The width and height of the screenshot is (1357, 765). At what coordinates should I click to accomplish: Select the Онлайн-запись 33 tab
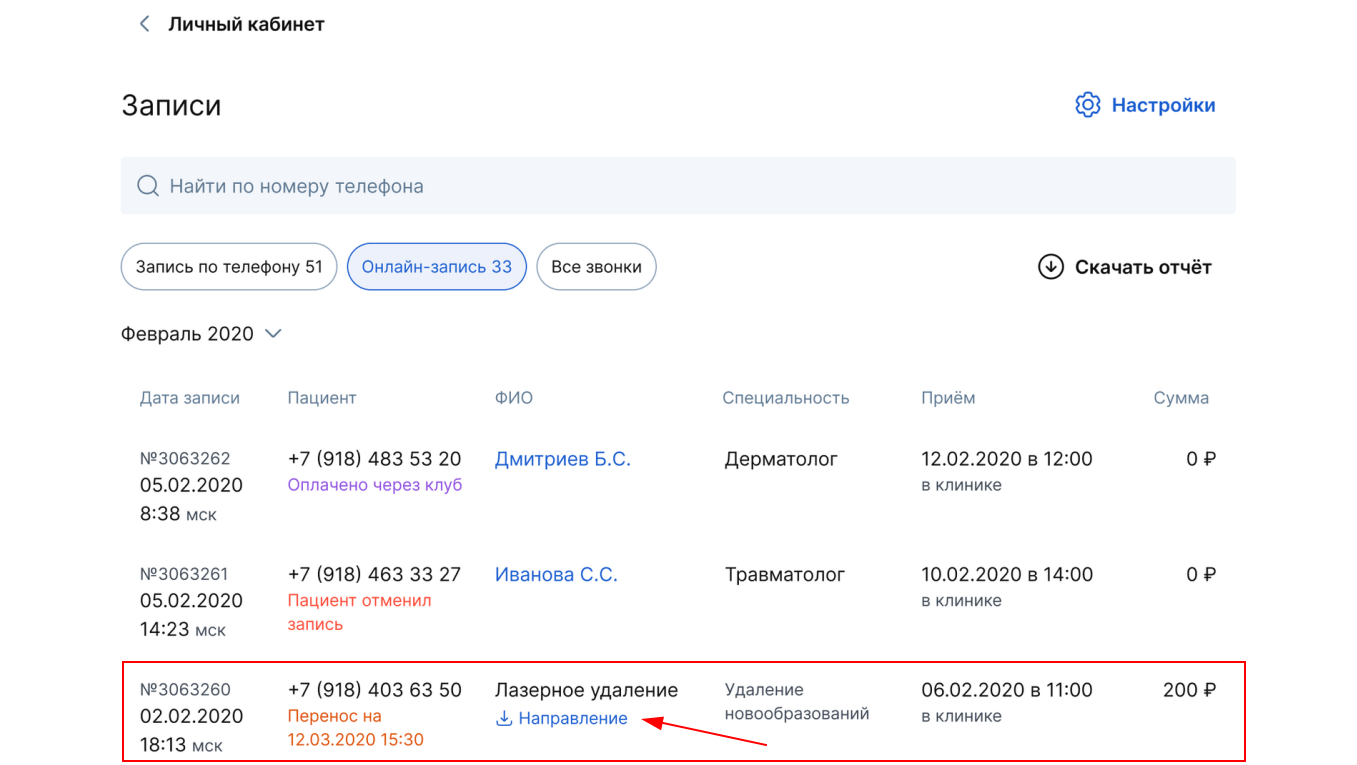436,267
